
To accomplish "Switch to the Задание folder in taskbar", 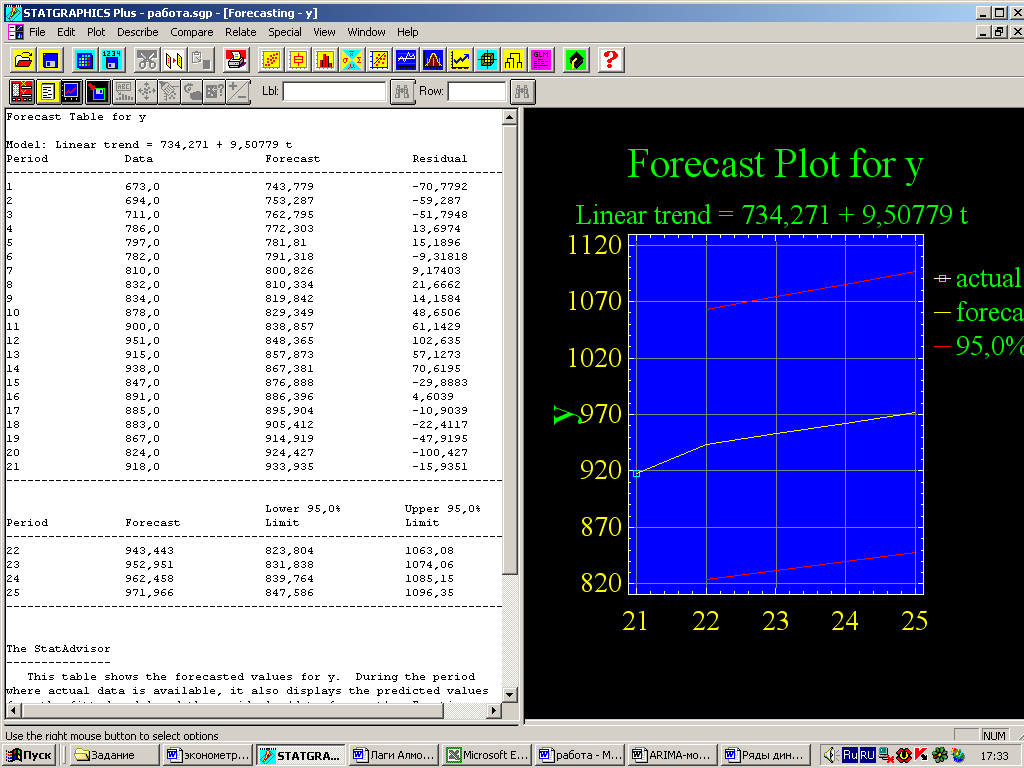I will click(x=114, y=755).
